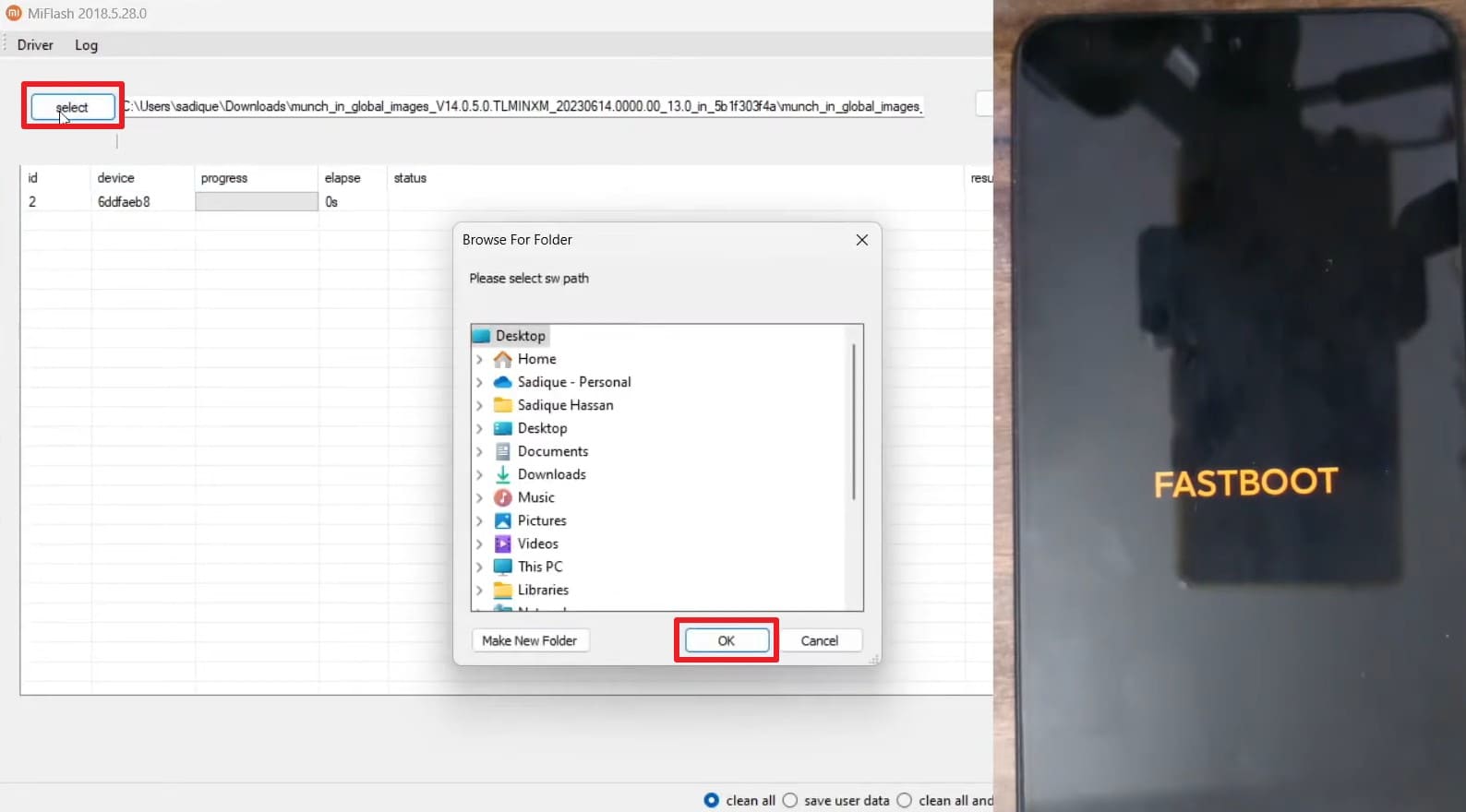Click the This PC monitor icon
The width and height of the screenshot is (1466, 812).
502,567
